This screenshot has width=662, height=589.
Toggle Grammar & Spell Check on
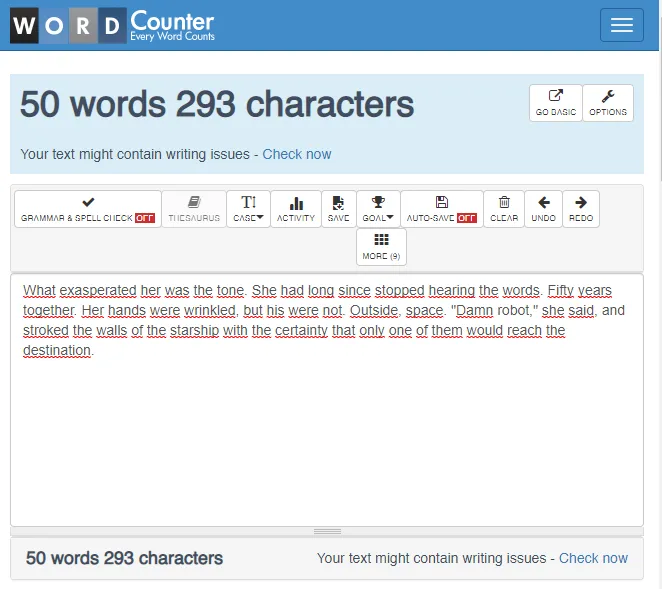[x=88, y=209]
